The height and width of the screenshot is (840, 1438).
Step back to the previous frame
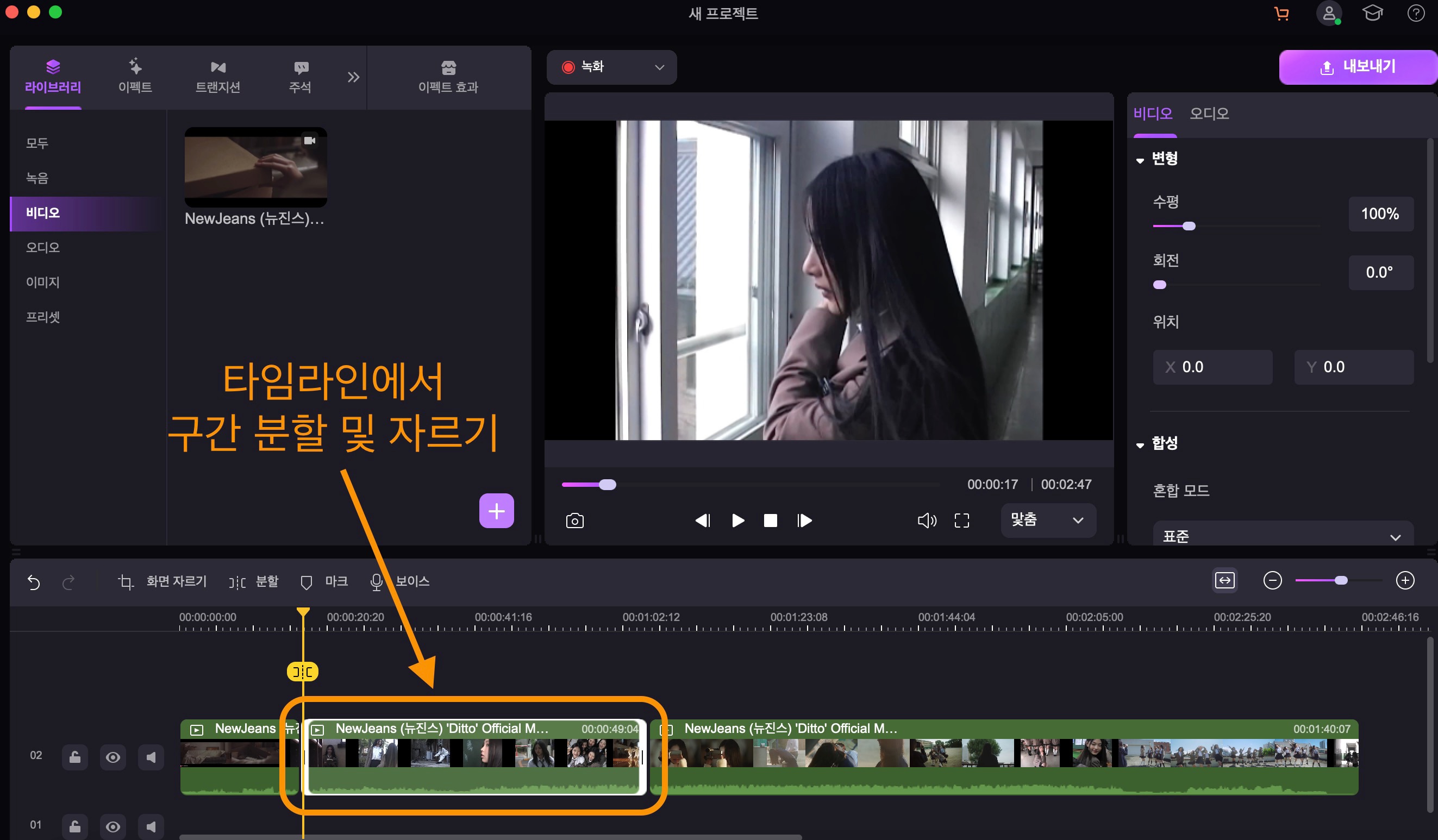pos(703,521)
